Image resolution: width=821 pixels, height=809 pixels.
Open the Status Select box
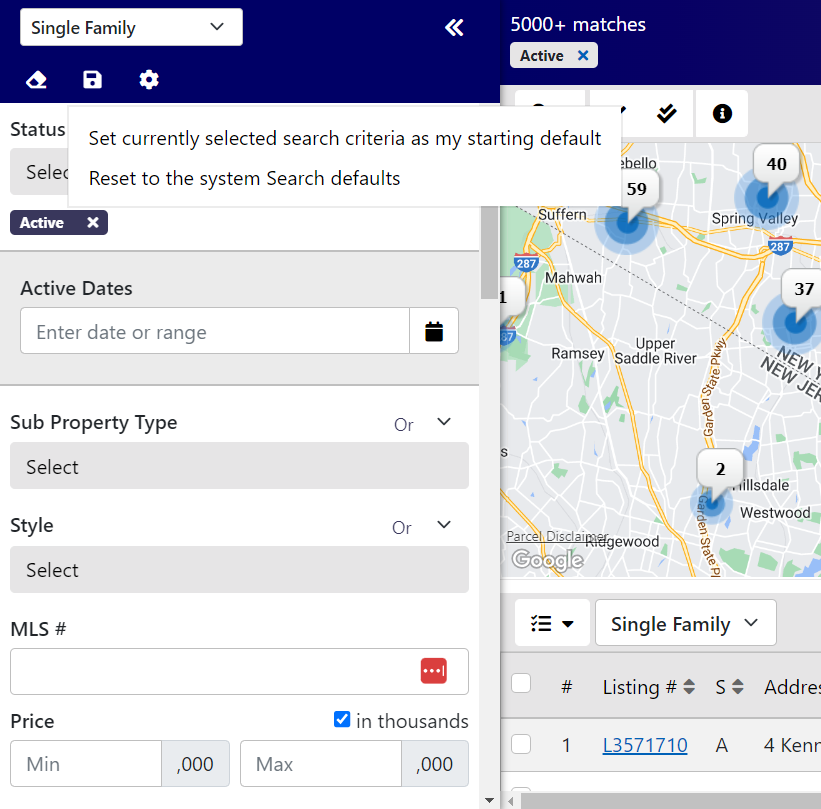click(39, 172)
